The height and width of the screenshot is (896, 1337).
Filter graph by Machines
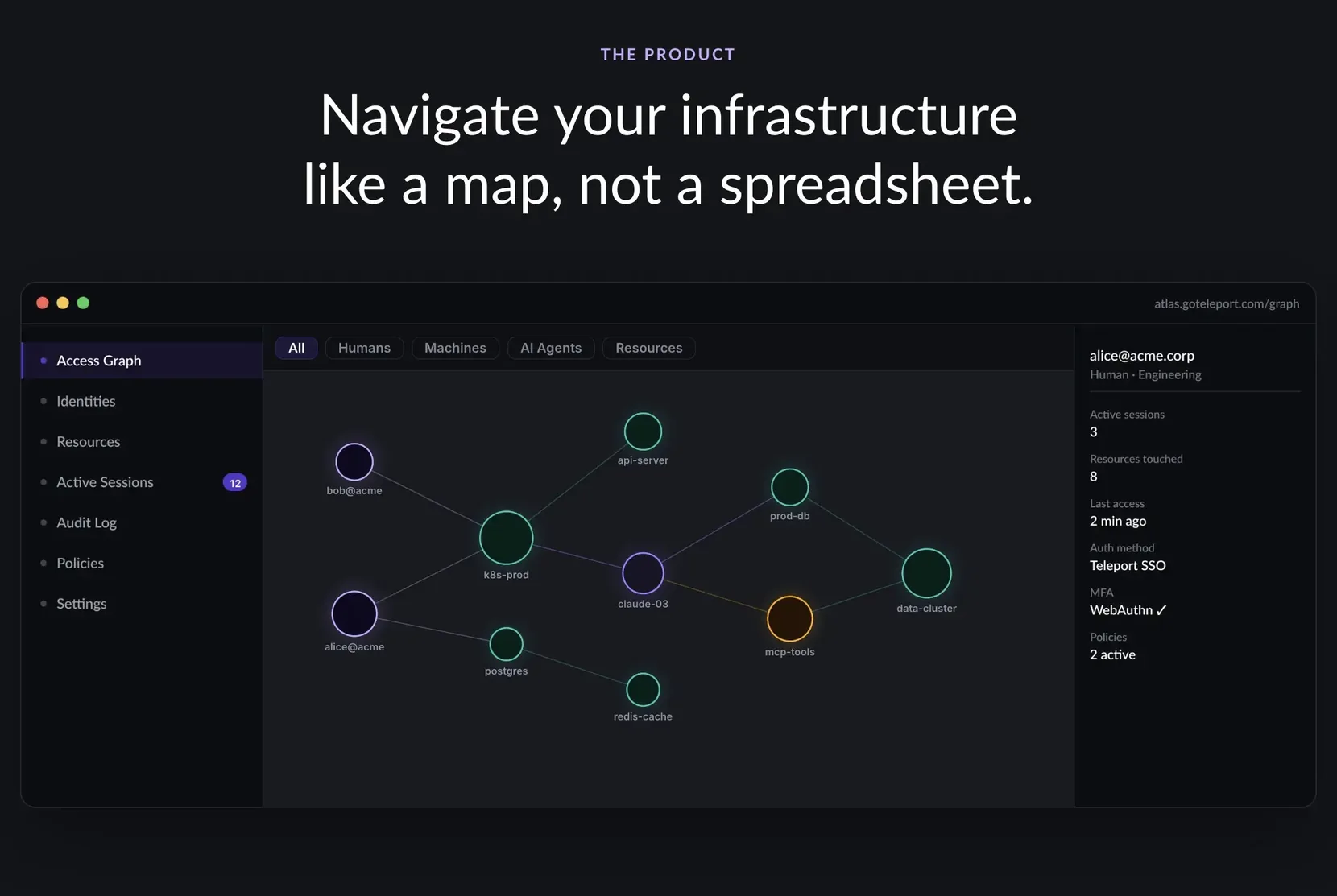pyautogui.click(x=455, y=348)
